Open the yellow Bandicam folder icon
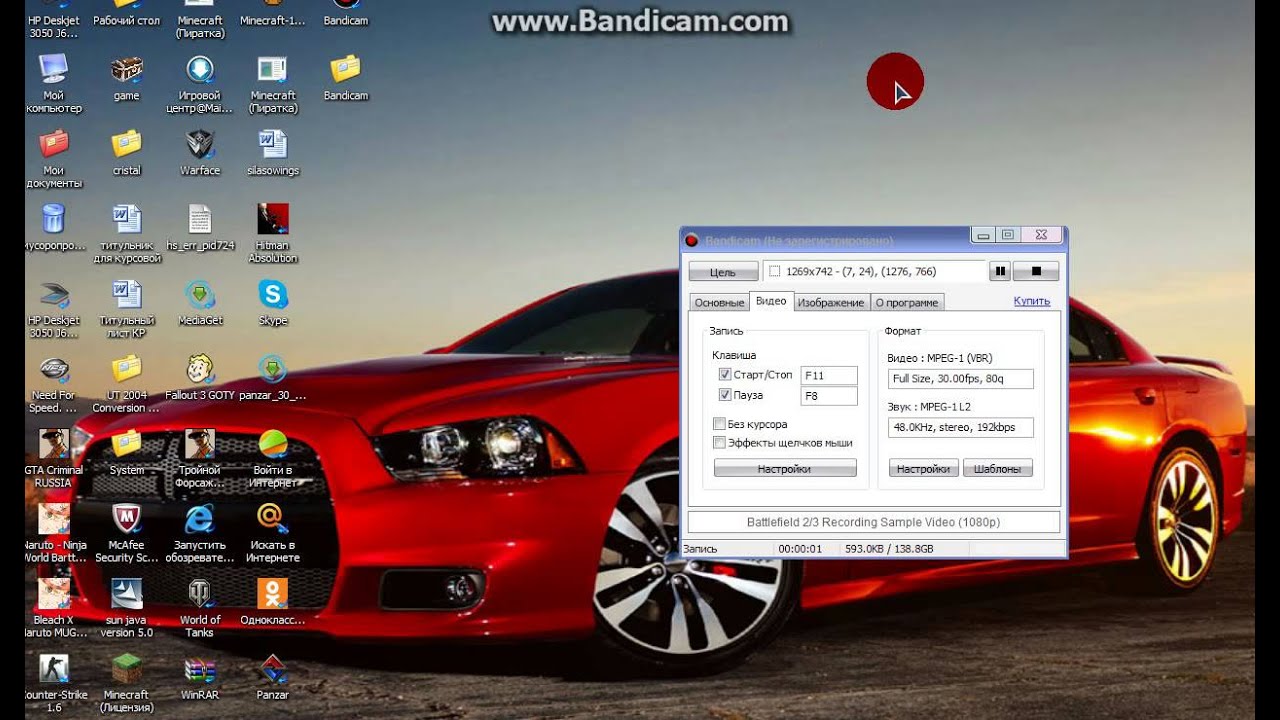Screen dimensions: 1280x720 pos(345,78)
